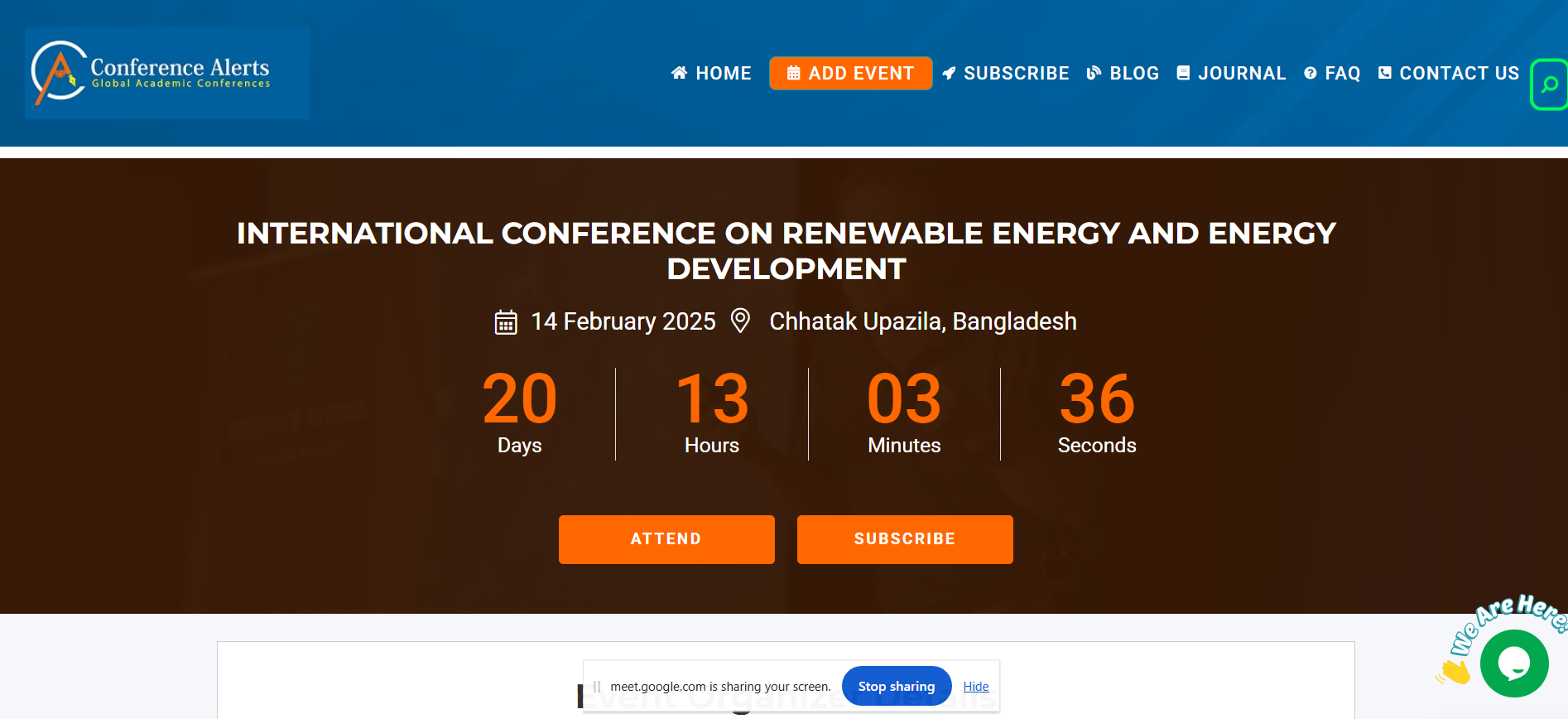The width and height of the screenshot is (1568, 719).
Task: Click the Contact Us envelope icon
Action: 1384,73
